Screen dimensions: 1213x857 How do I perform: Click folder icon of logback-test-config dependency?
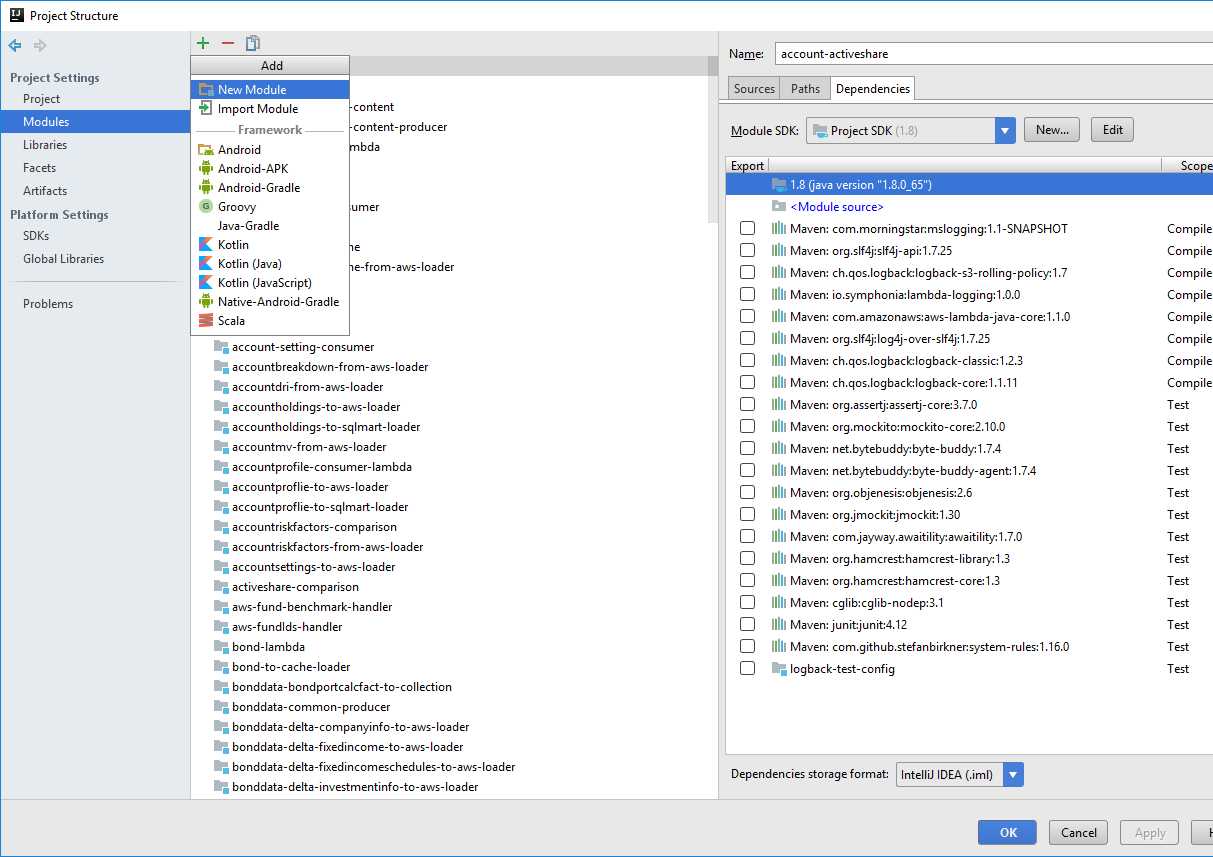(779, 669)
